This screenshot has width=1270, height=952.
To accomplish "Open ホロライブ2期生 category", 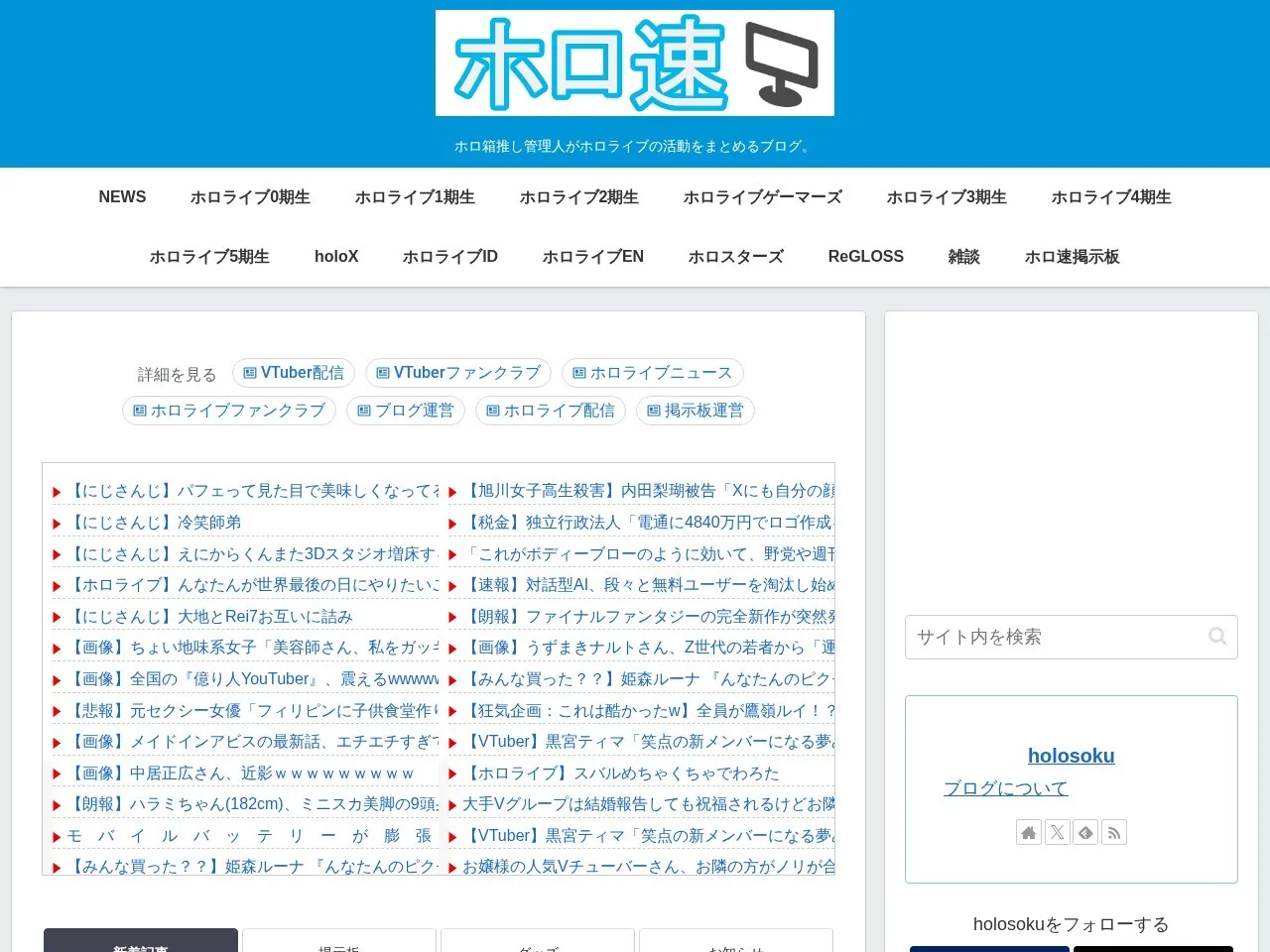I will 579,197.
